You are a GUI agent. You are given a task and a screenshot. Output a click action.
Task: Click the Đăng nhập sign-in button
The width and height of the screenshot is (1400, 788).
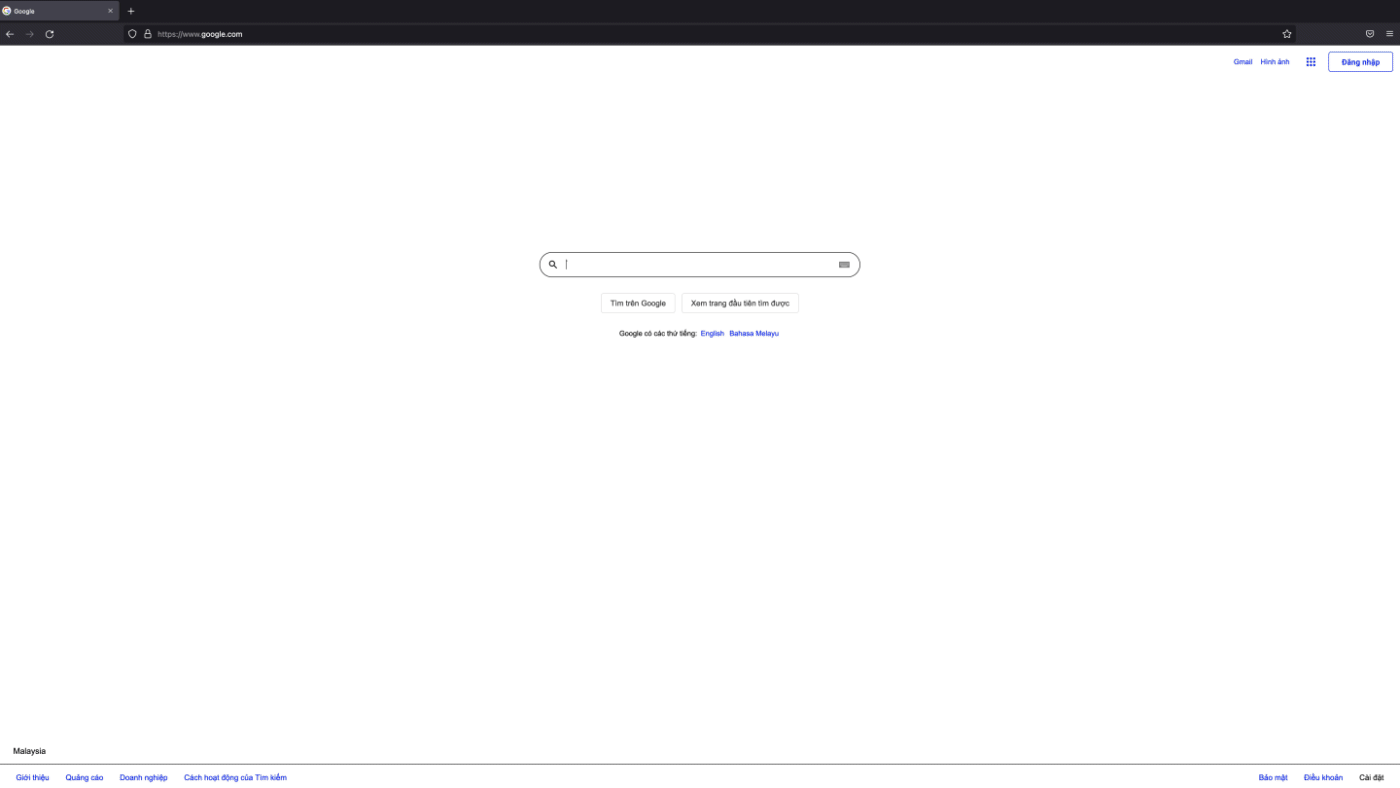pos(1360,62)
